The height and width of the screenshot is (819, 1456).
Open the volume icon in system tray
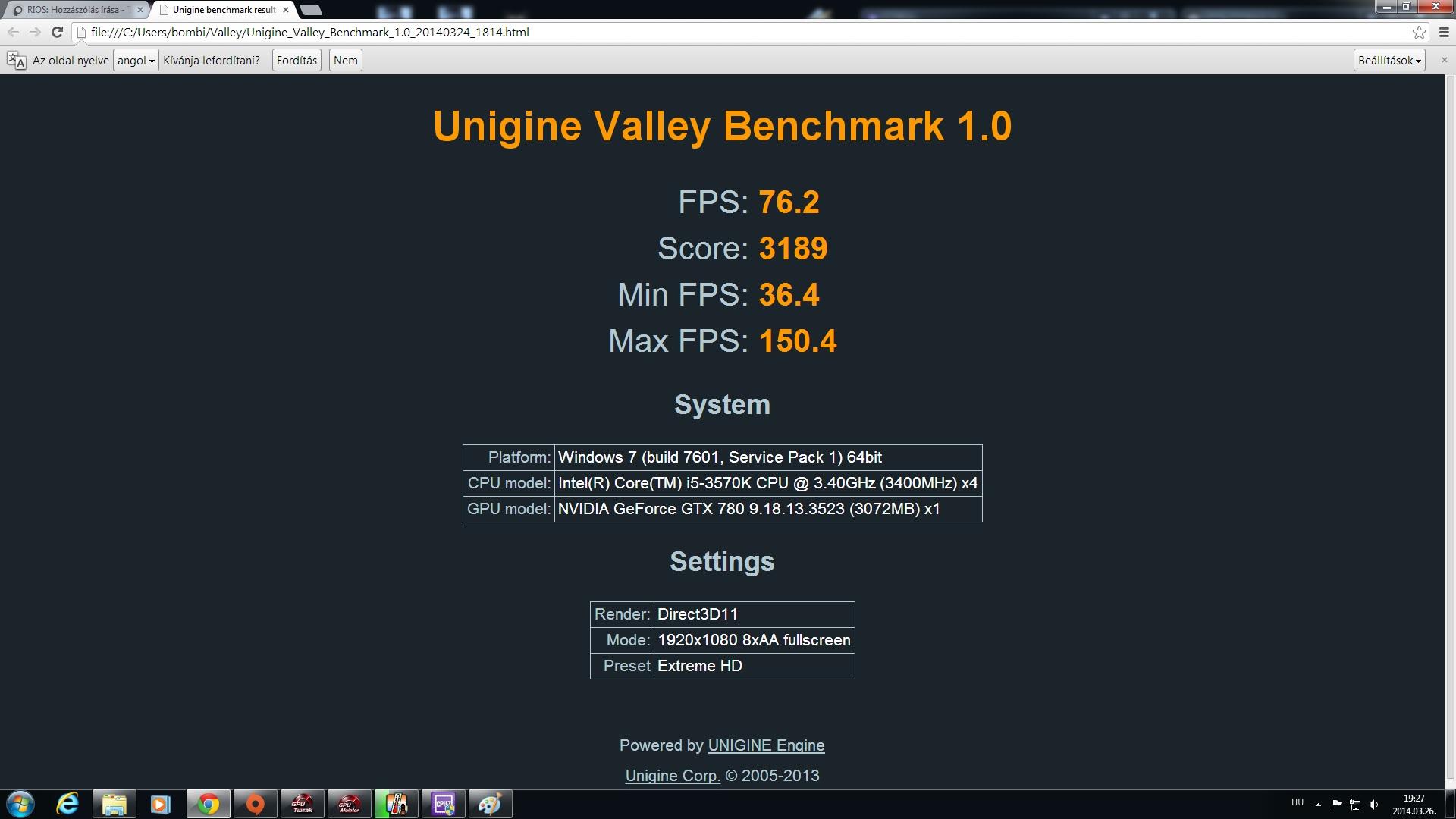coord(1373,805)
